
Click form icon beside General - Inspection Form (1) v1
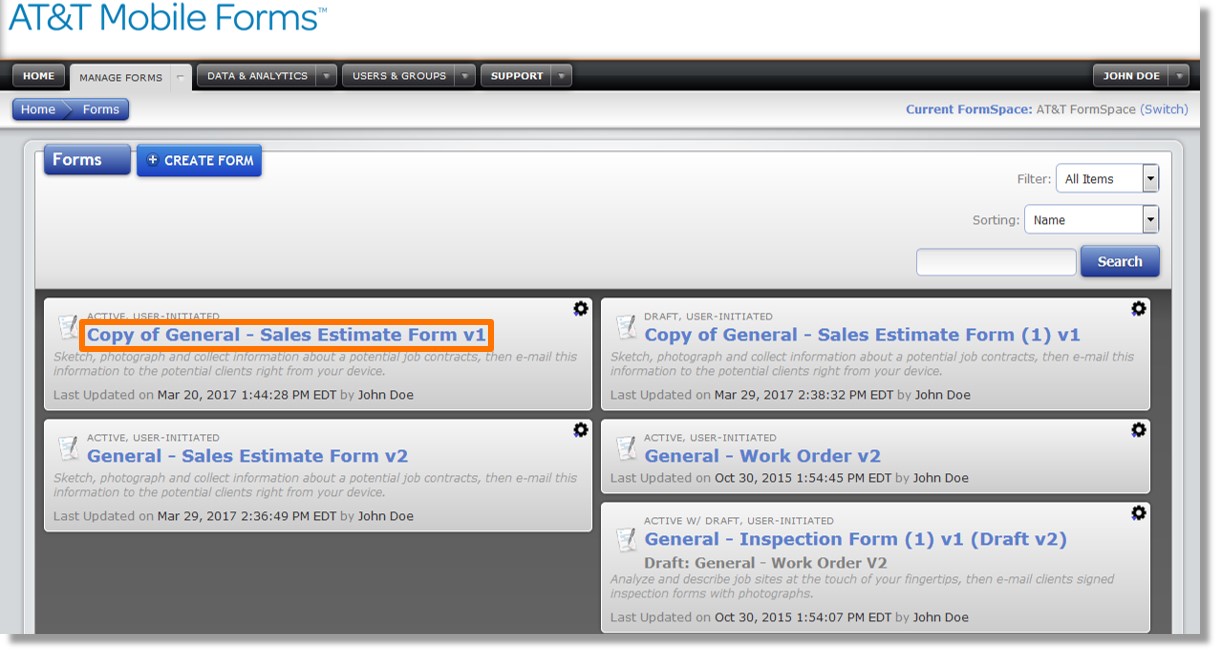click(x=626, y=540)
